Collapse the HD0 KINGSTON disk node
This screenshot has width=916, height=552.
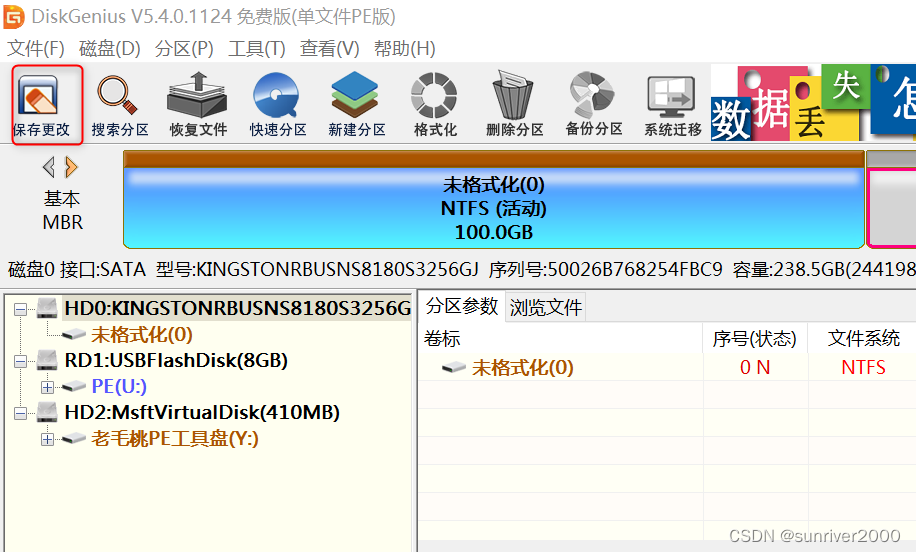pyautogui.click(x=20, y=309)
